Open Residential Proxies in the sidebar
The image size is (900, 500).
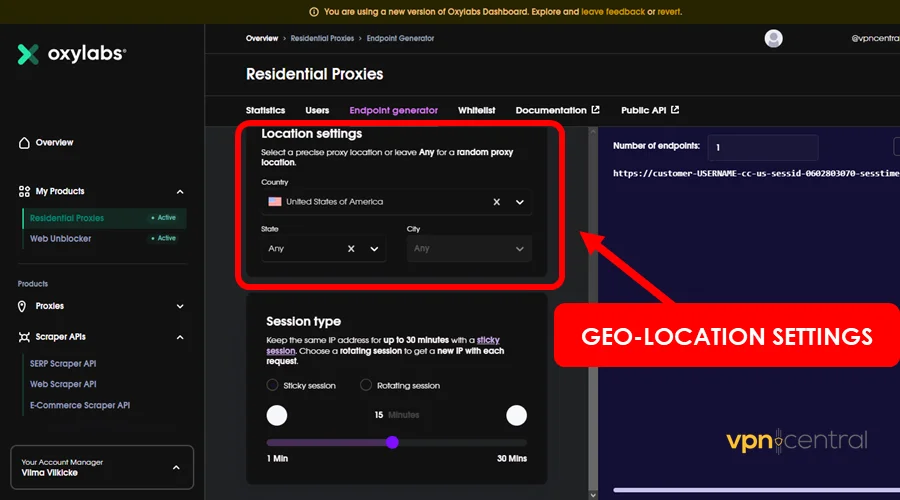(104, 218)
